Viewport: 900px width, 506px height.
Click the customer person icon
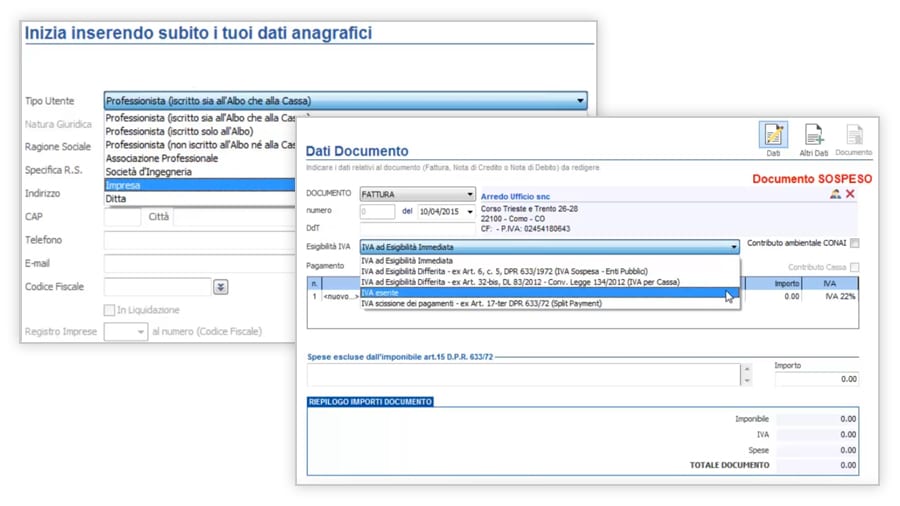tap(835, 194)
